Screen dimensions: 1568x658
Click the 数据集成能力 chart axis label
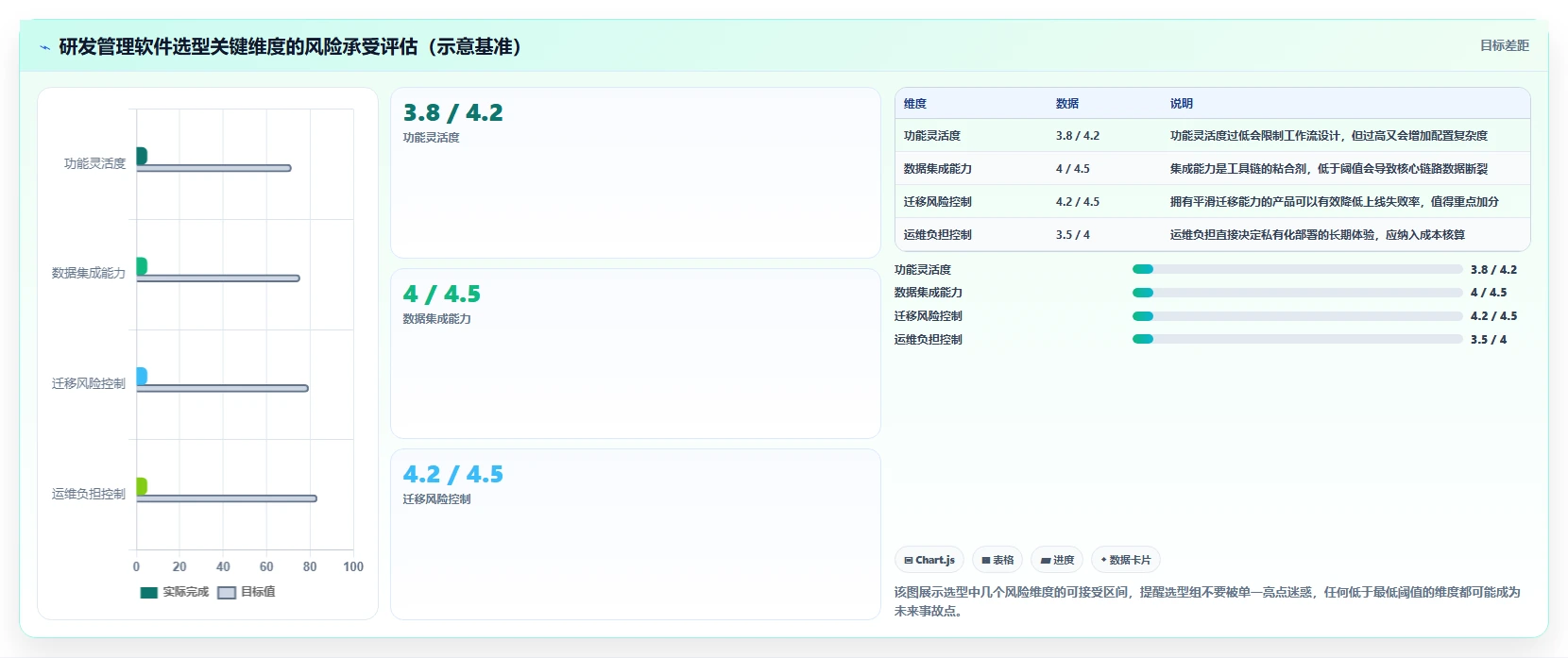89,273
